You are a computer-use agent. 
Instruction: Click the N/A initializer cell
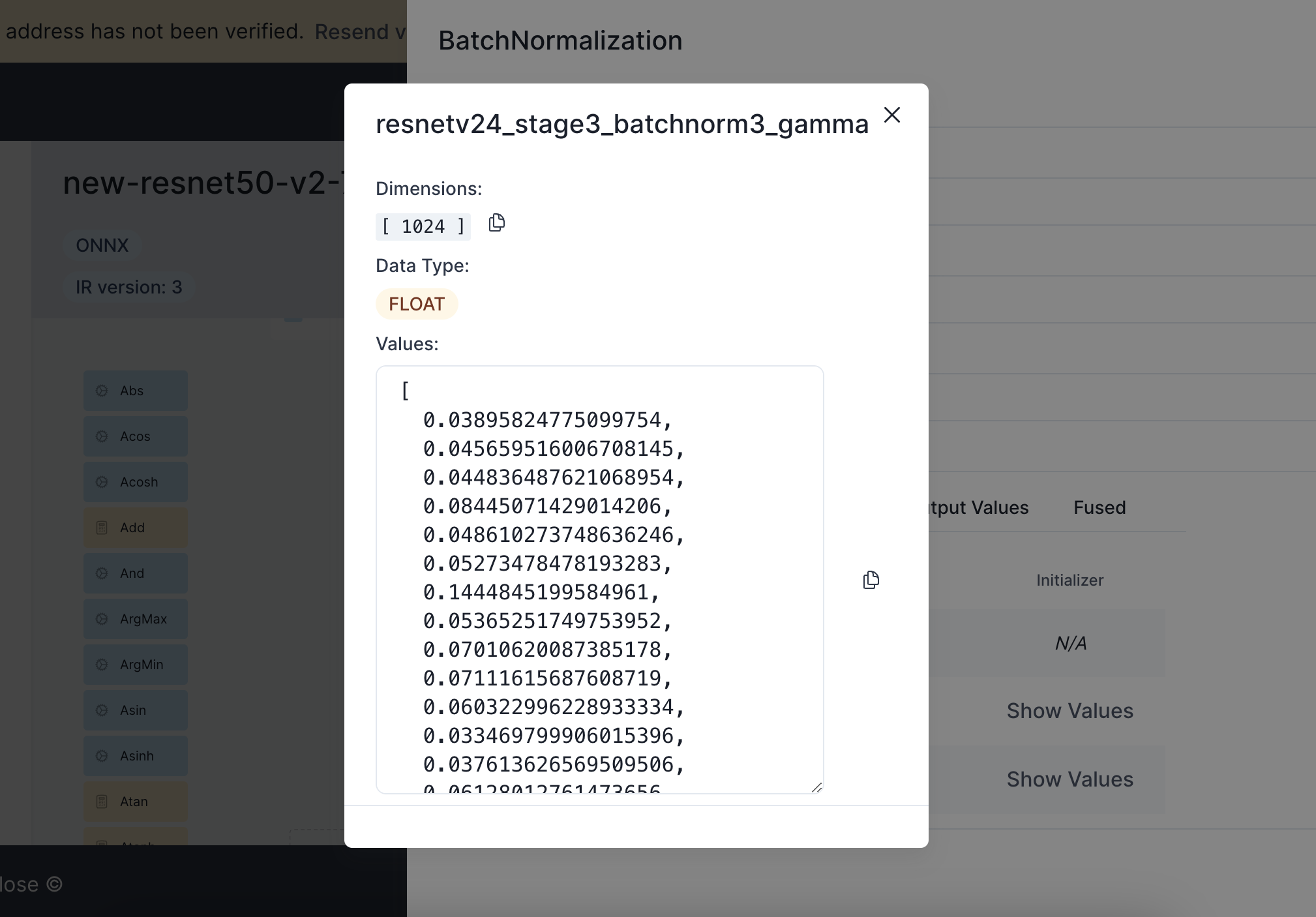(x=1069, y=643)
